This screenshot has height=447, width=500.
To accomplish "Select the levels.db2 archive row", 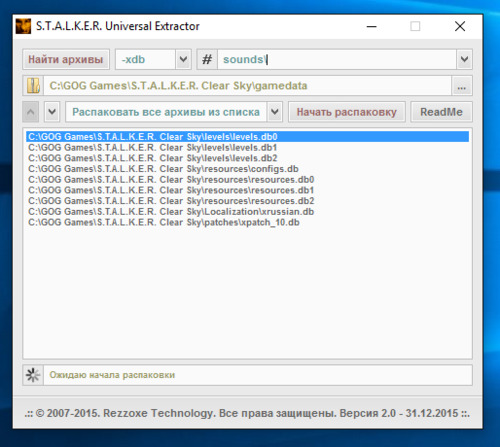I will point(248,158).
